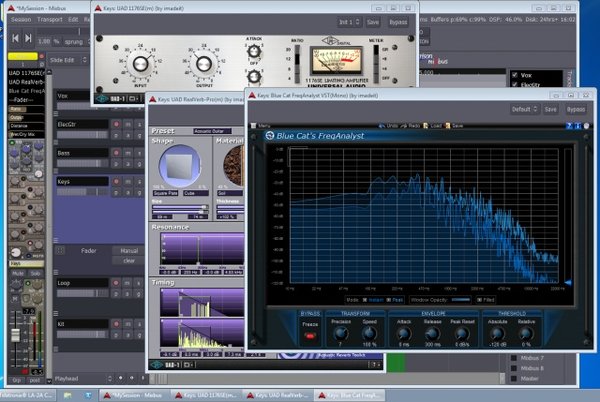Open the sprung shuttle mode dropdown
600x402 pixels.
(x=75, y=41)
